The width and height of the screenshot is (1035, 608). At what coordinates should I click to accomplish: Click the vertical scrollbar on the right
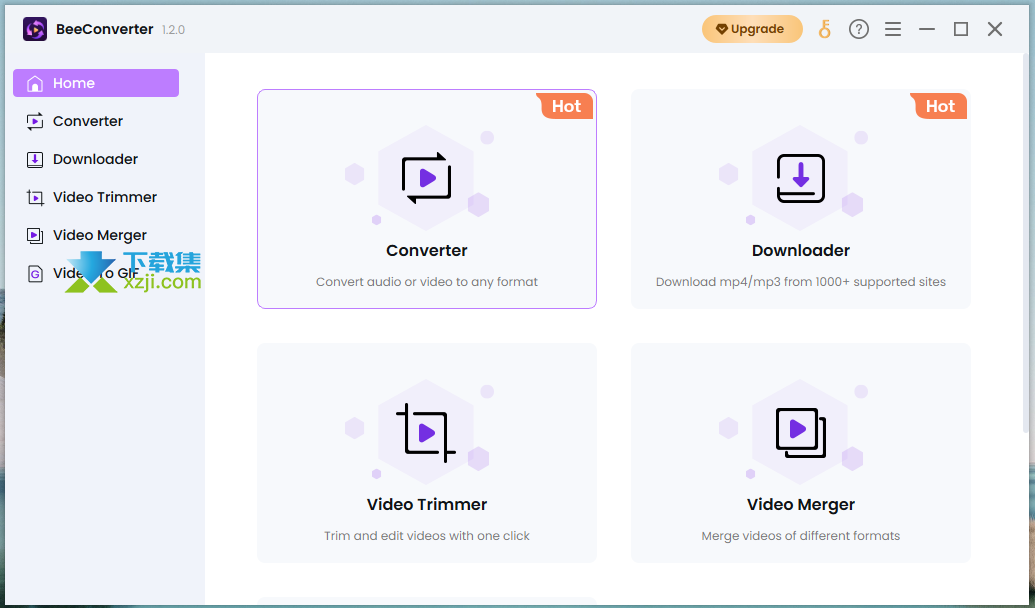click(x=1025, y=244)
